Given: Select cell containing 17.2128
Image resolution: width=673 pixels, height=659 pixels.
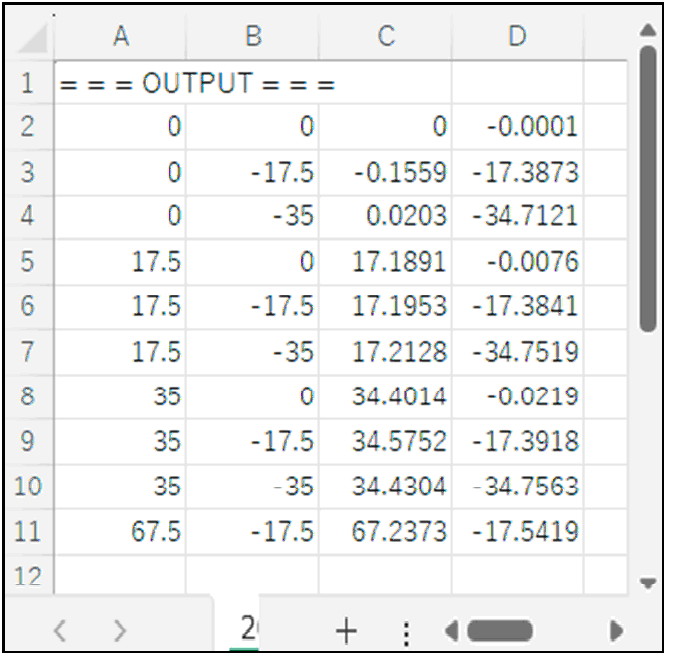Looking at the screenshot, I should coord(386,352).
